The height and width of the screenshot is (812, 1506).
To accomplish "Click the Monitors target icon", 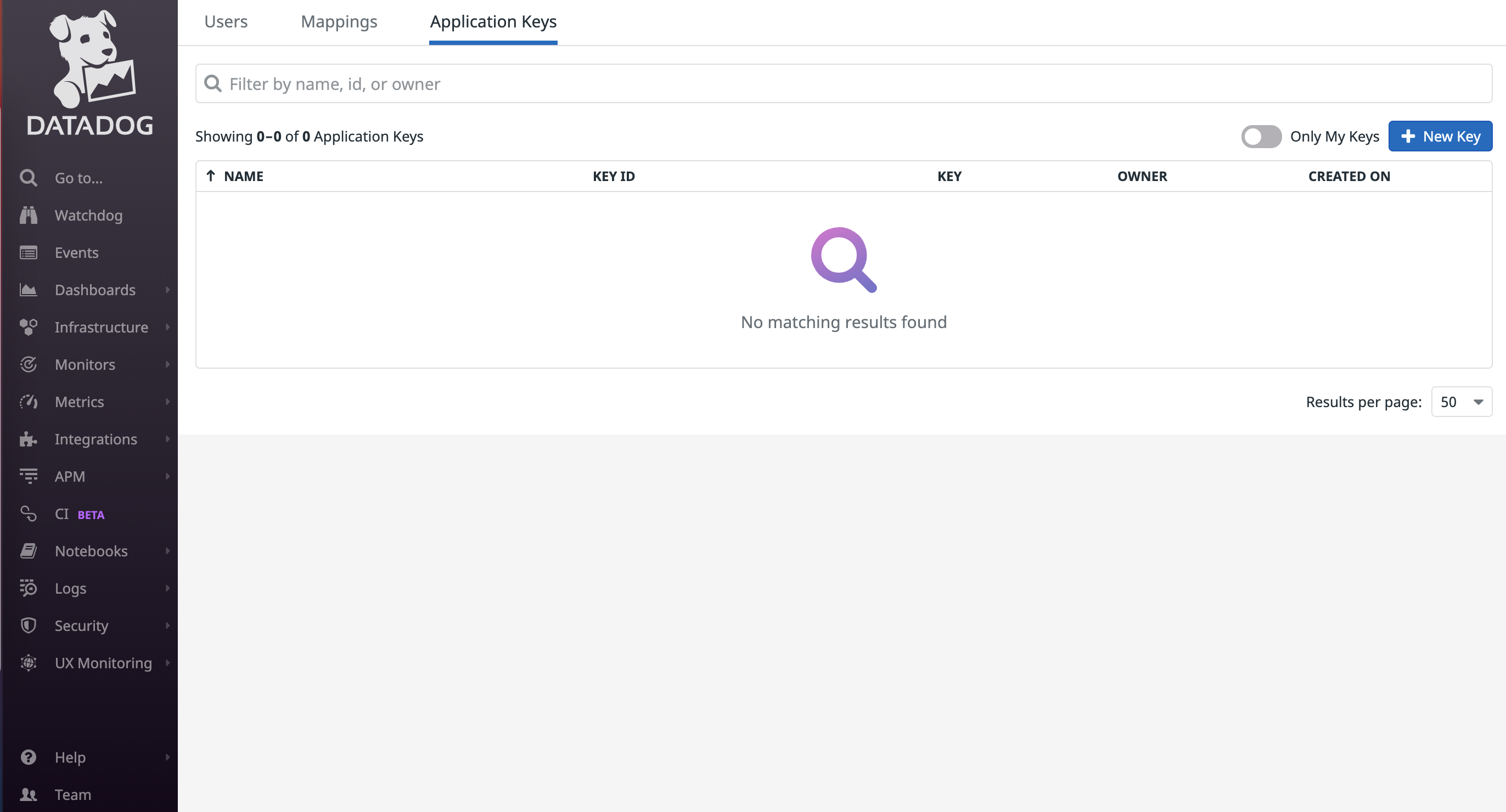I will pos(28,364).
